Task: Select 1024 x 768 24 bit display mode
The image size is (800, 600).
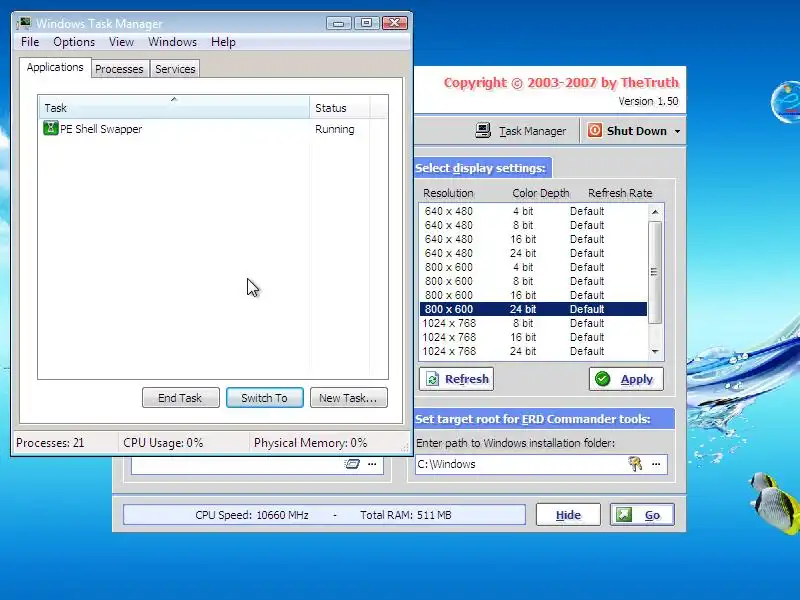Action: tap(533, 351)
